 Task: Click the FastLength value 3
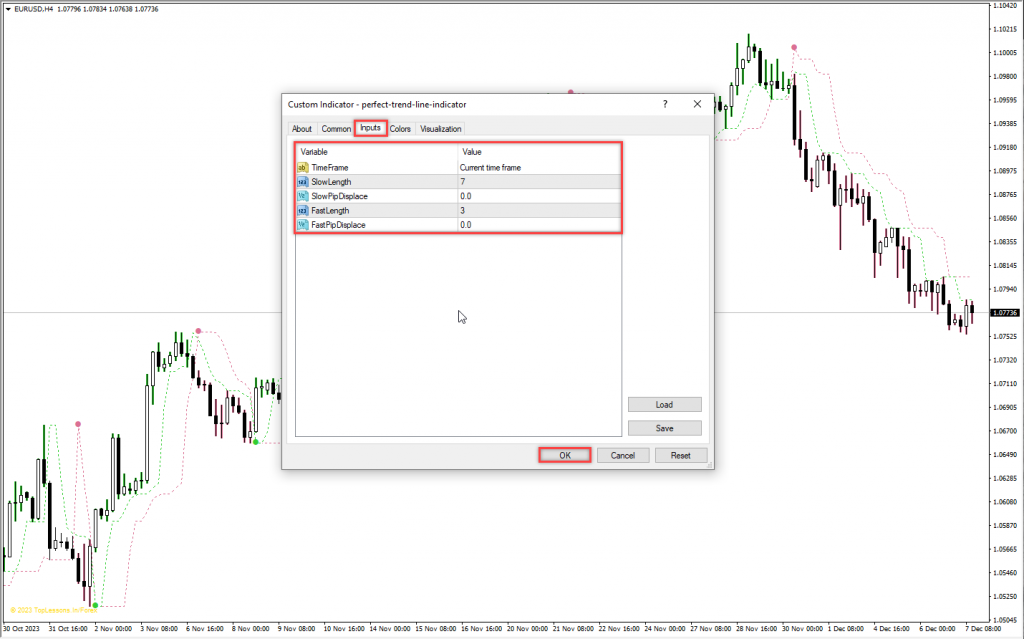coord(539,210)
